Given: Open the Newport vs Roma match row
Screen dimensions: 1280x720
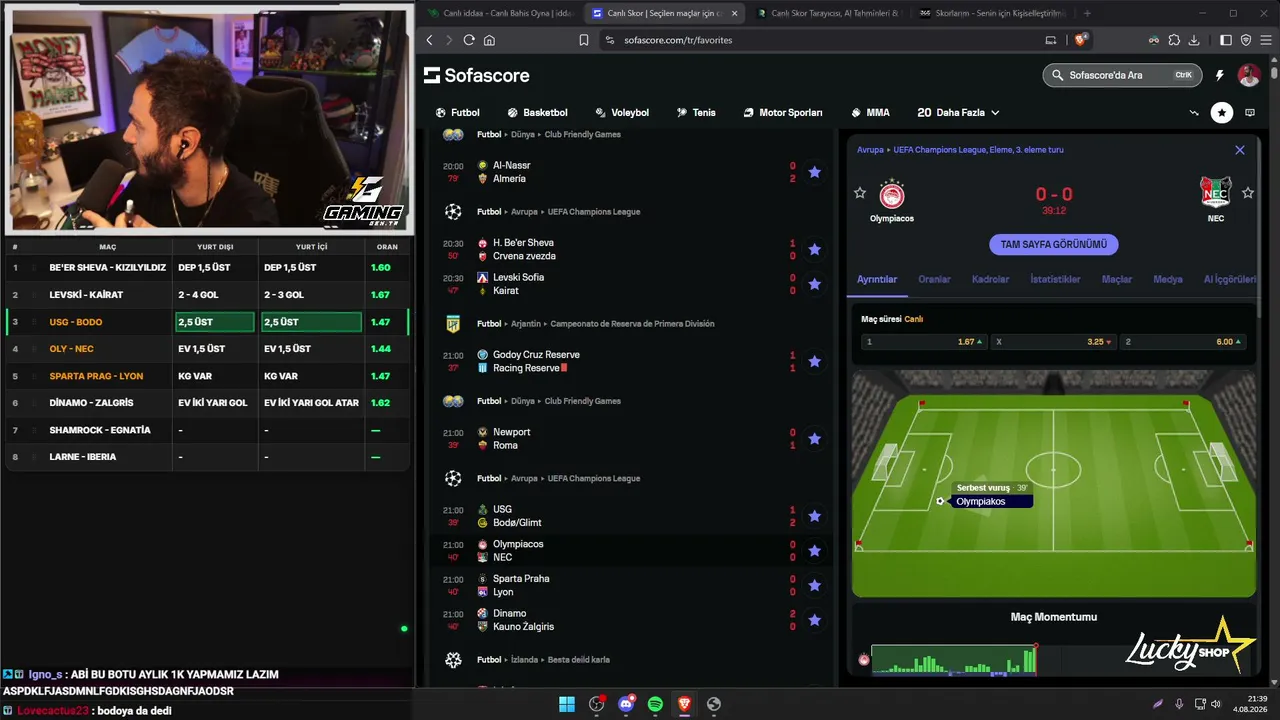Looking at the screenshot, I should 630,438.
